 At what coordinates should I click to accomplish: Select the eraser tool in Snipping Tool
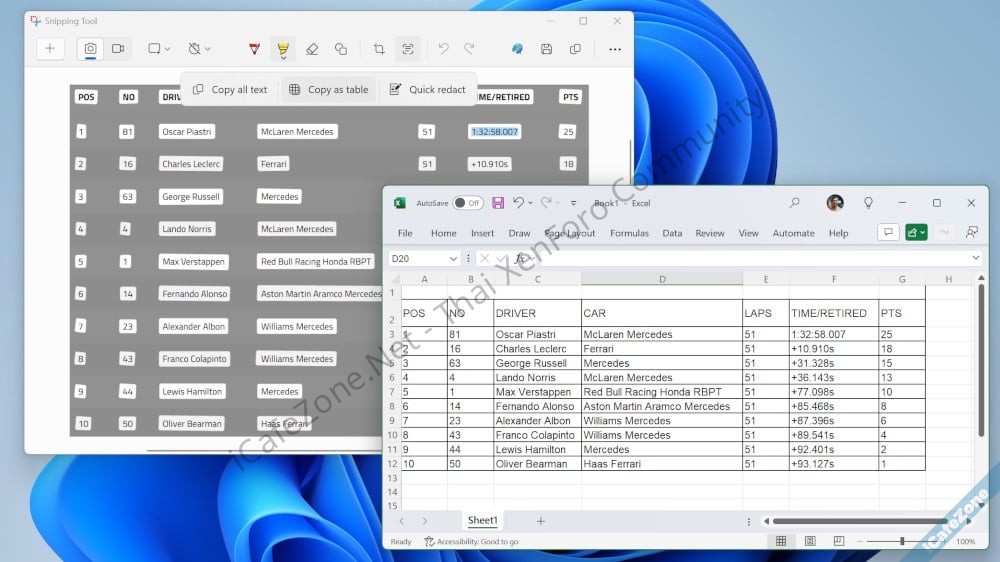[312, 49]
